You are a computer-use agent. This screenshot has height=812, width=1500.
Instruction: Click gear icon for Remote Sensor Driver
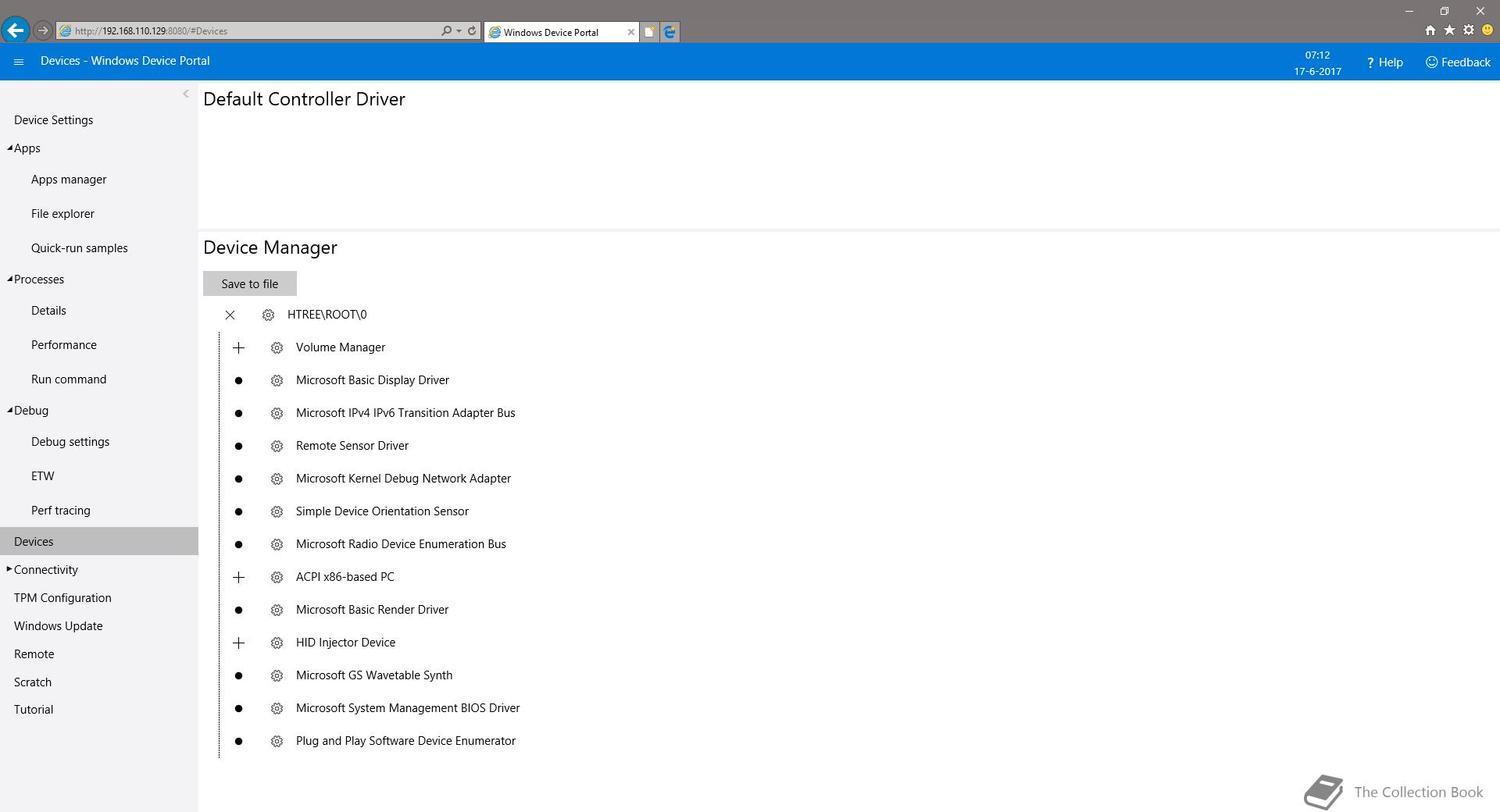click(x=277, y=446)
